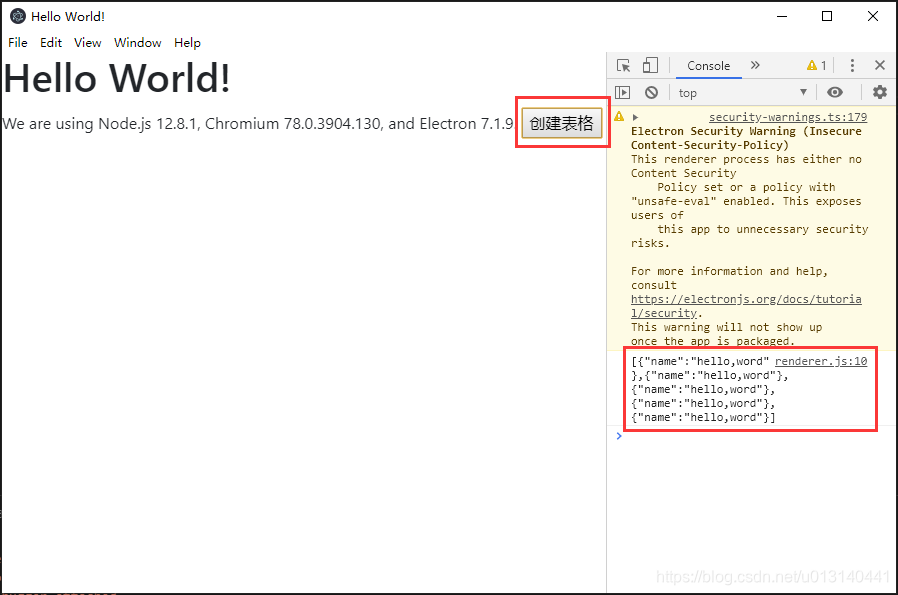Open the Window menu
The width and height of the screenshot is (898, 595).
137,42
